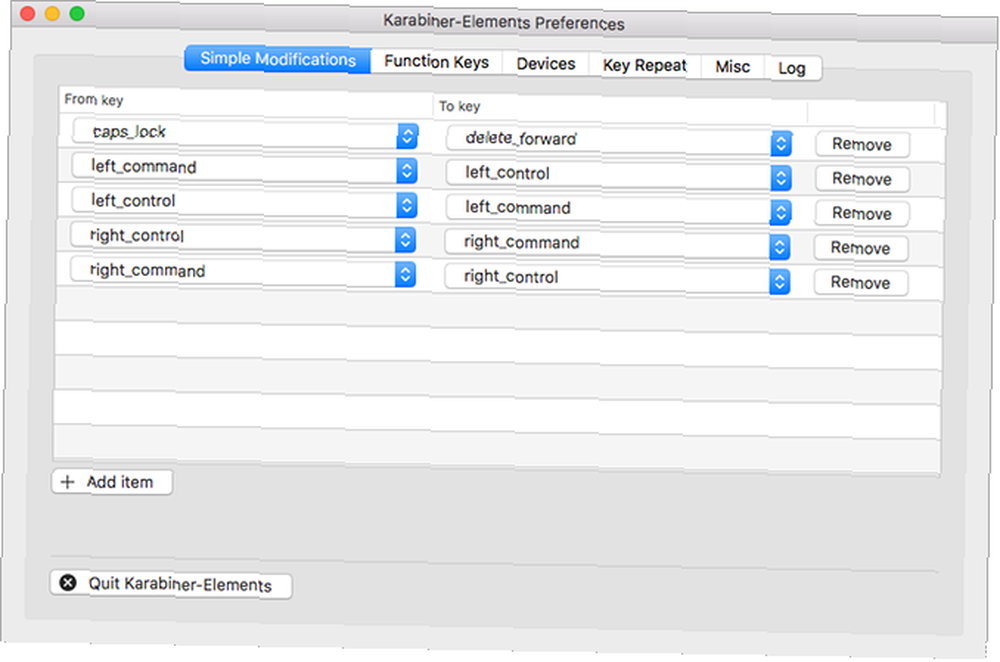Open the right_command from-key dropdown
Screen dimensions: 1000x662
pos(244,272)
